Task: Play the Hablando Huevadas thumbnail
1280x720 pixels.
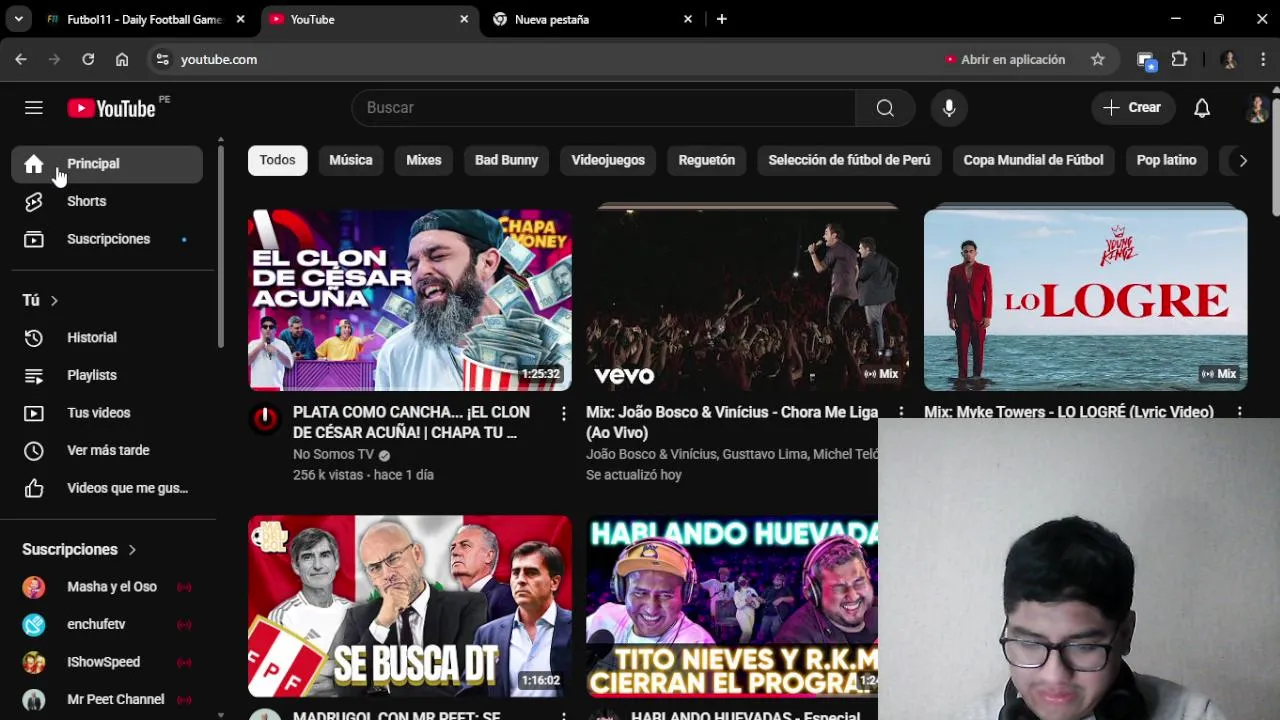Action: pyautogui.click(x=732, y=606)
